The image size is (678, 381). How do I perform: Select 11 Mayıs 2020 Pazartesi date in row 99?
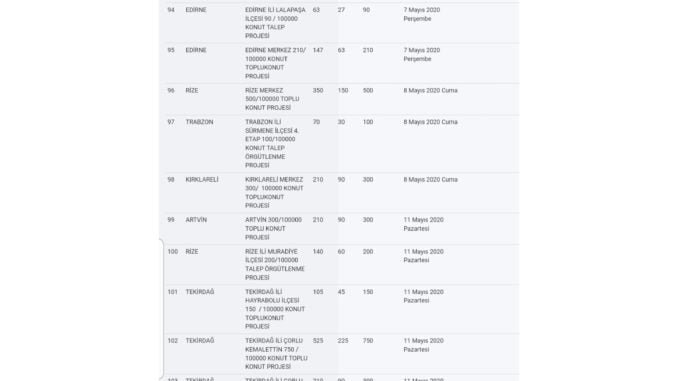[x=424, y=224]
